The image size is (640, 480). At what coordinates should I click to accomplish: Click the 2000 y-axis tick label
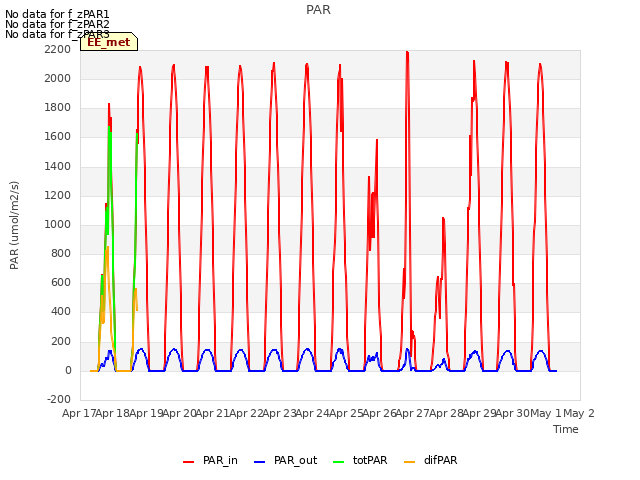[58, 78]
